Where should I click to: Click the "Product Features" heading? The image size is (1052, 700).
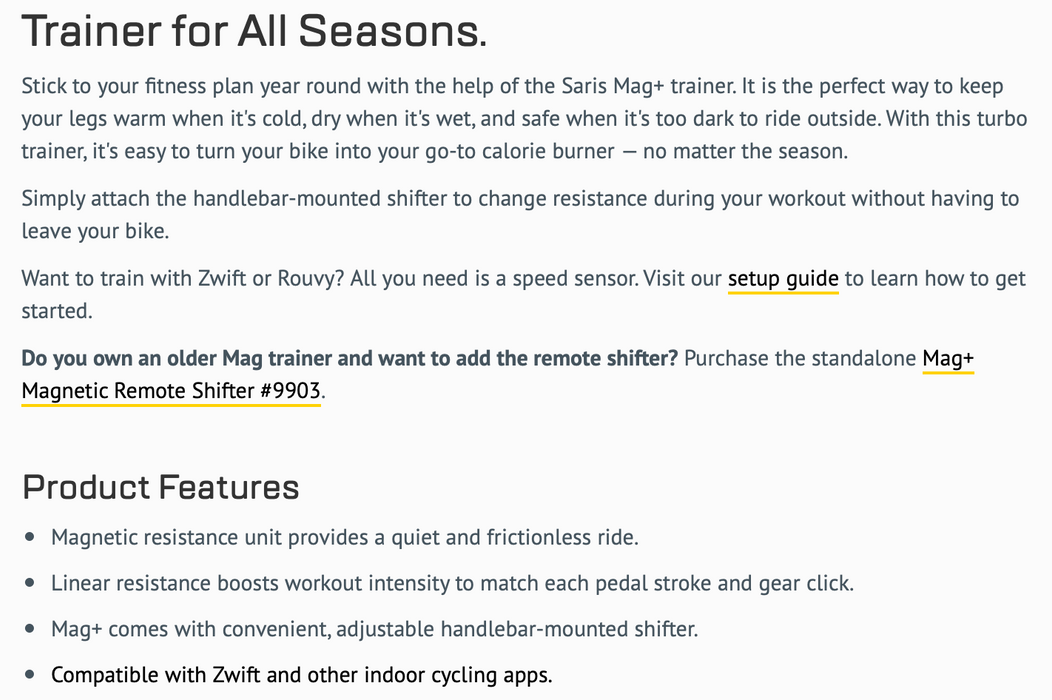pos(161,487)
